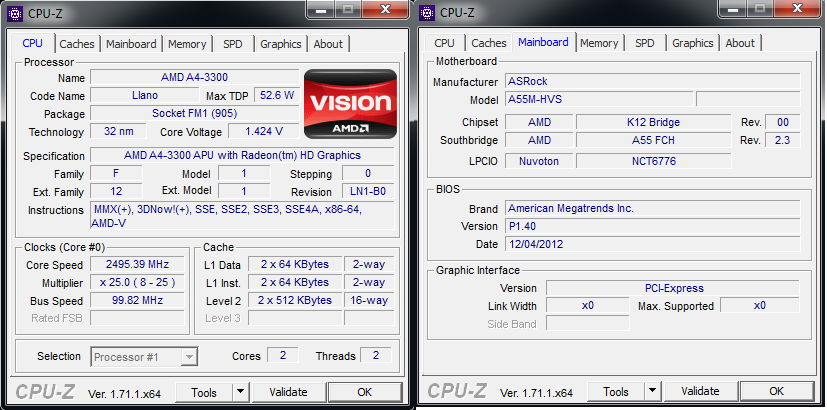This screenshot has height=410, width=827.
Task: Click LPCIO vendor Nuvoton
Action: (x=539, y=161)
